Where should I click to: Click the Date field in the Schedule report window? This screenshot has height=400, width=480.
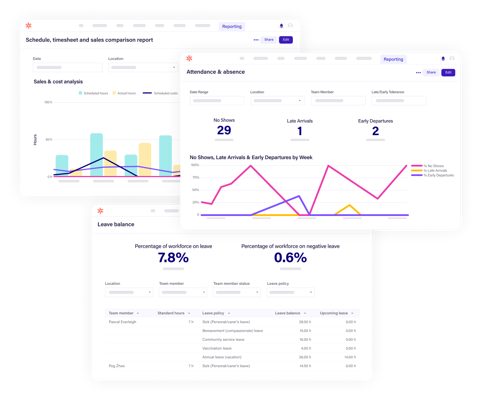[67, 67]
